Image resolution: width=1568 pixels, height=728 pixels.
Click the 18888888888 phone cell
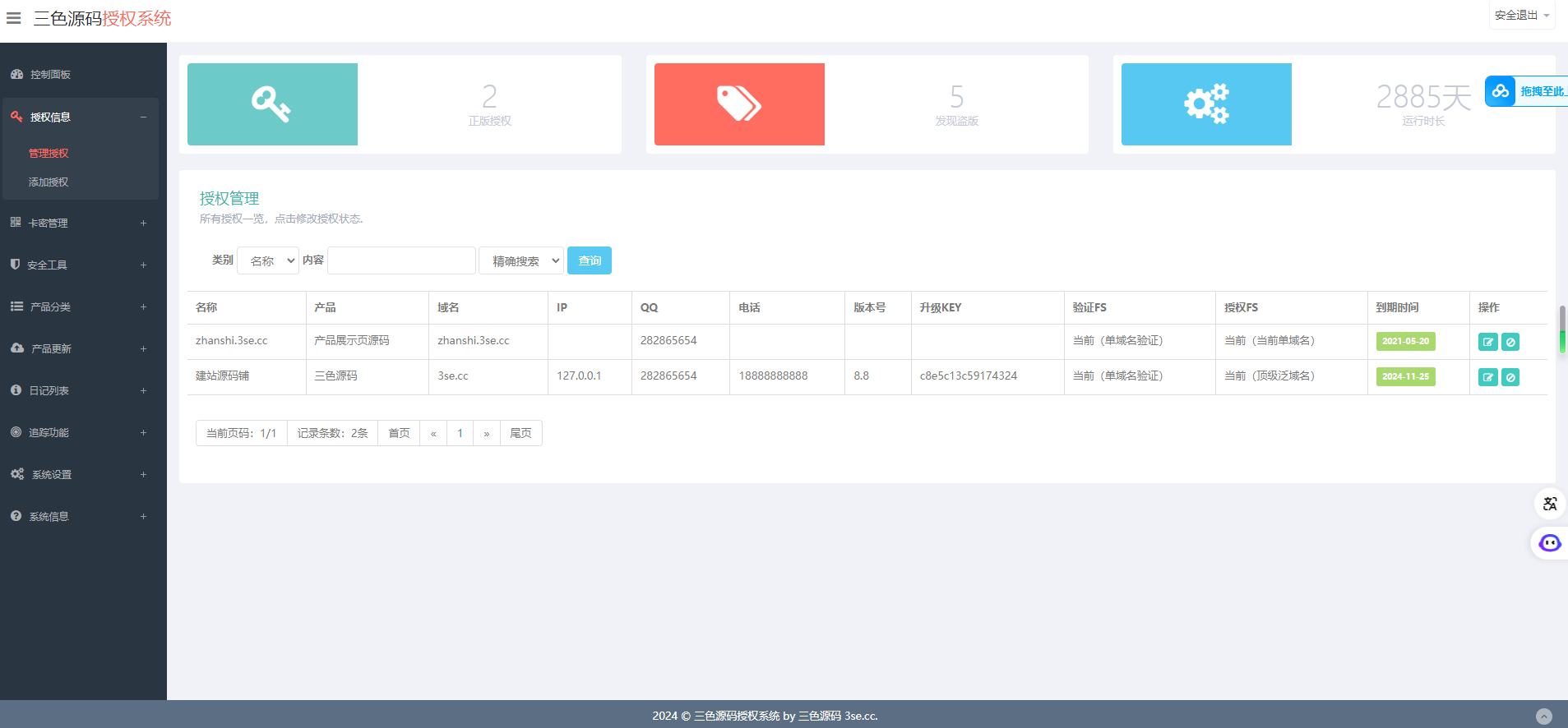pos(773,376)
